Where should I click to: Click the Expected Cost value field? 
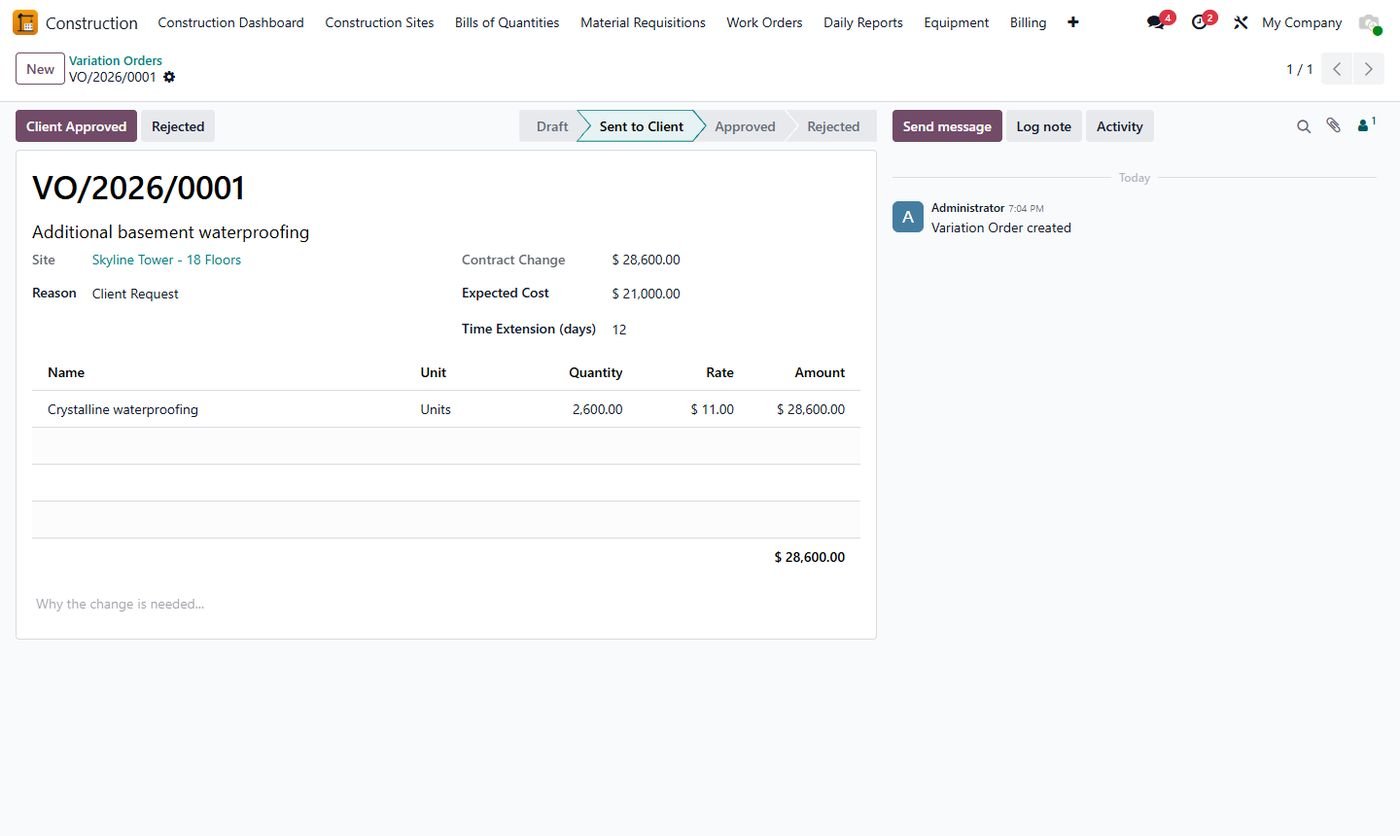tap(646, 294)
